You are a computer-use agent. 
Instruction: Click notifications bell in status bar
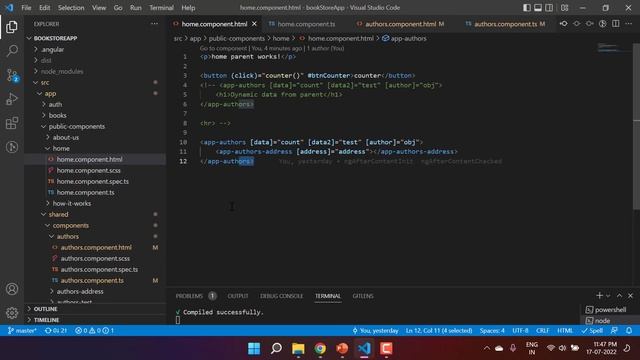[x=629, y=330]
